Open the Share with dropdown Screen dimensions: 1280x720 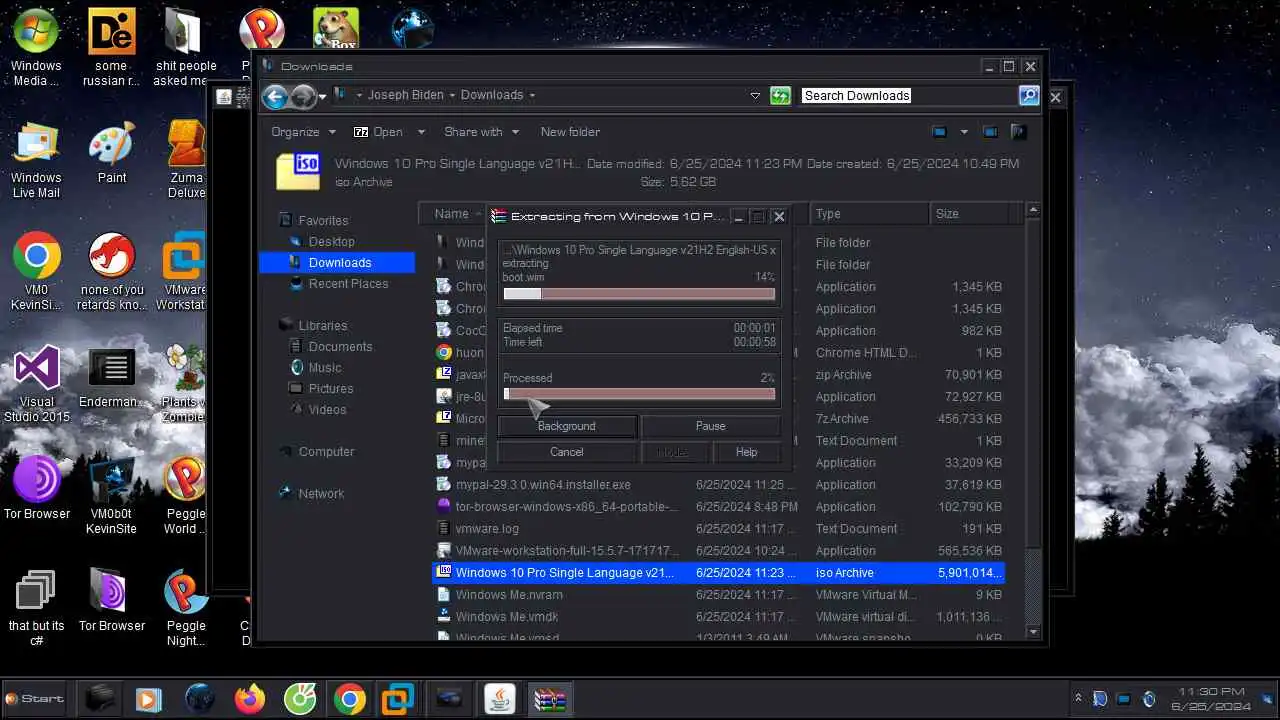(x=482, y=132)
